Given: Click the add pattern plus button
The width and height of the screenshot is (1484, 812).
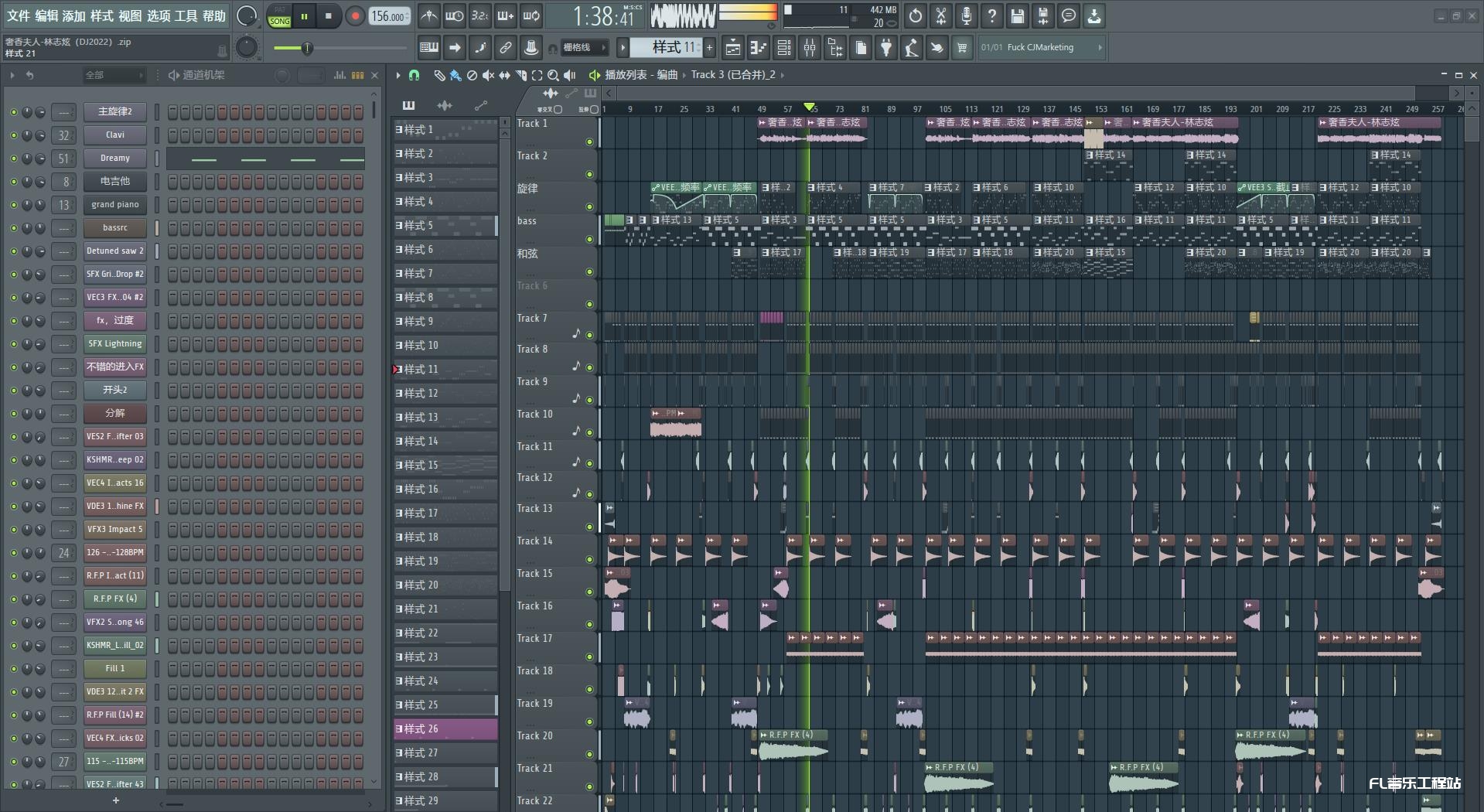Looking at the screenshot, I should tap(710, 48).
